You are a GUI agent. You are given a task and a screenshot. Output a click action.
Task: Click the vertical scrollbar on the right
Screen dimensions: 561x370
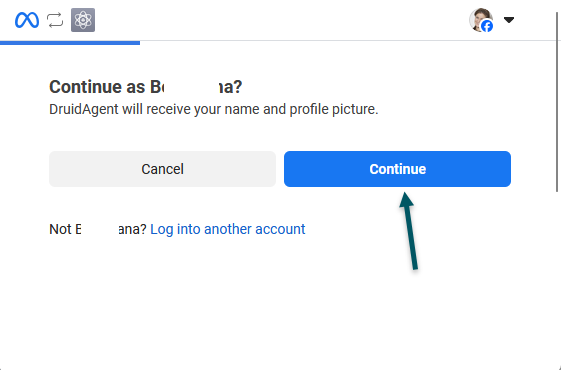click(557, 102)
